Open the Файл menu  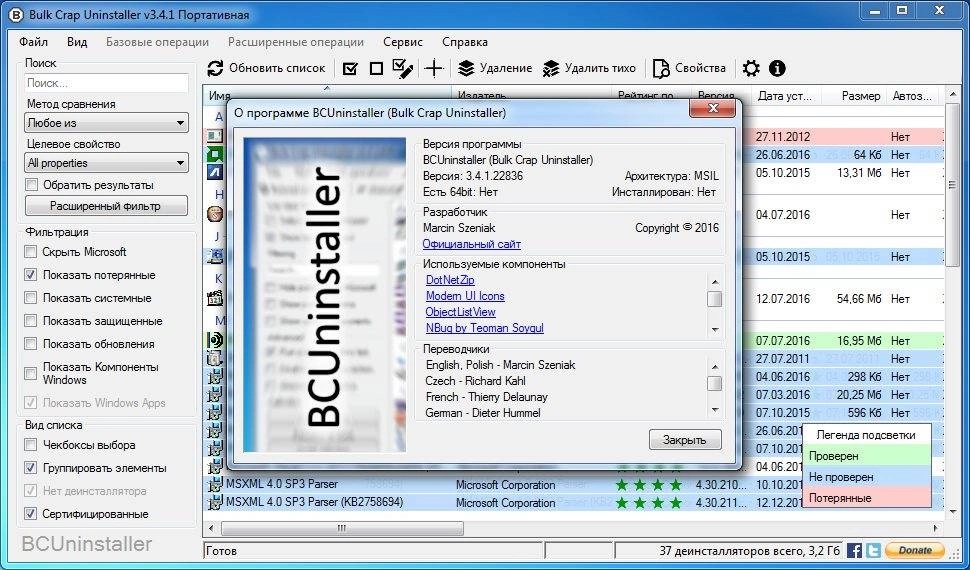[x=33, y=42]
